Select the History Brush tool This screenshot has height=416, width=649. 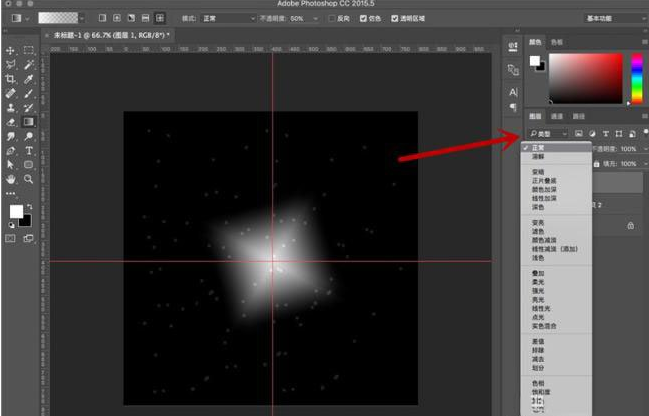point(29,108)
